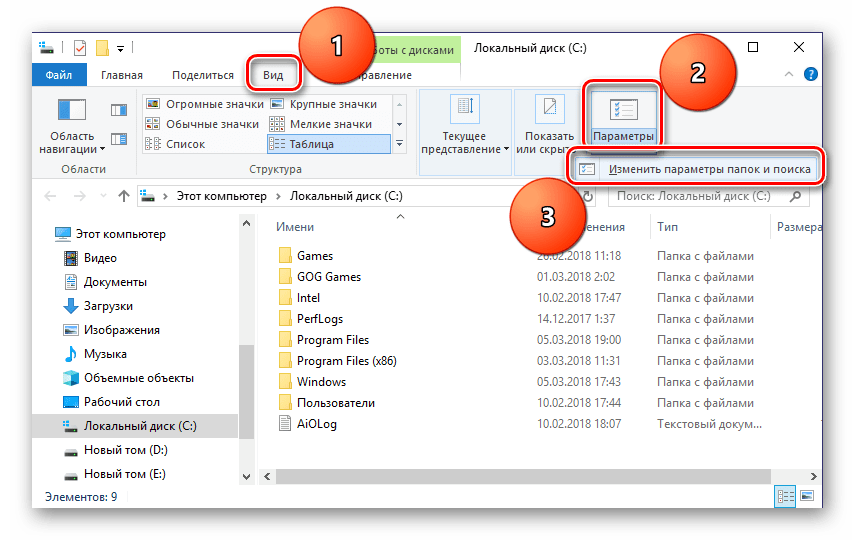This screenshot has width=855, height=540.
Task: Toggle the preview pane icon
Action: [119, 110]
